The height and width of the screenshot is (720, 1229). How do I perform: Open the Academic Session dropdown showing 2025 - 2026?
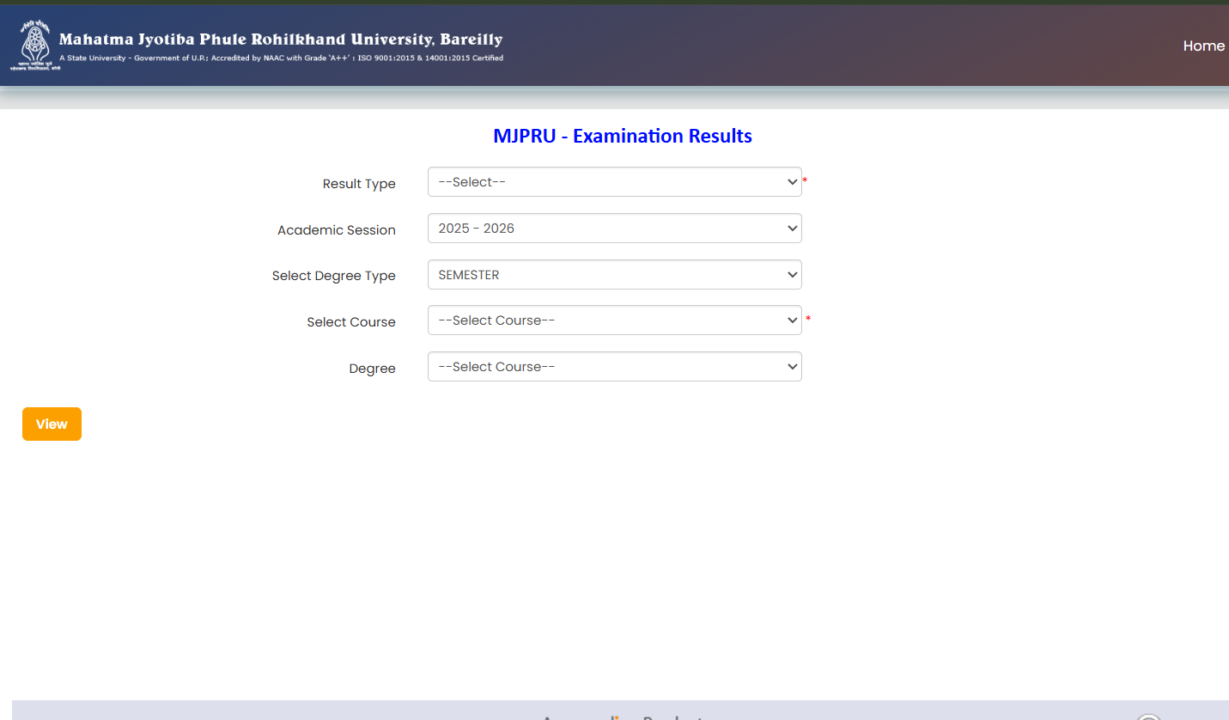point(614,228)
